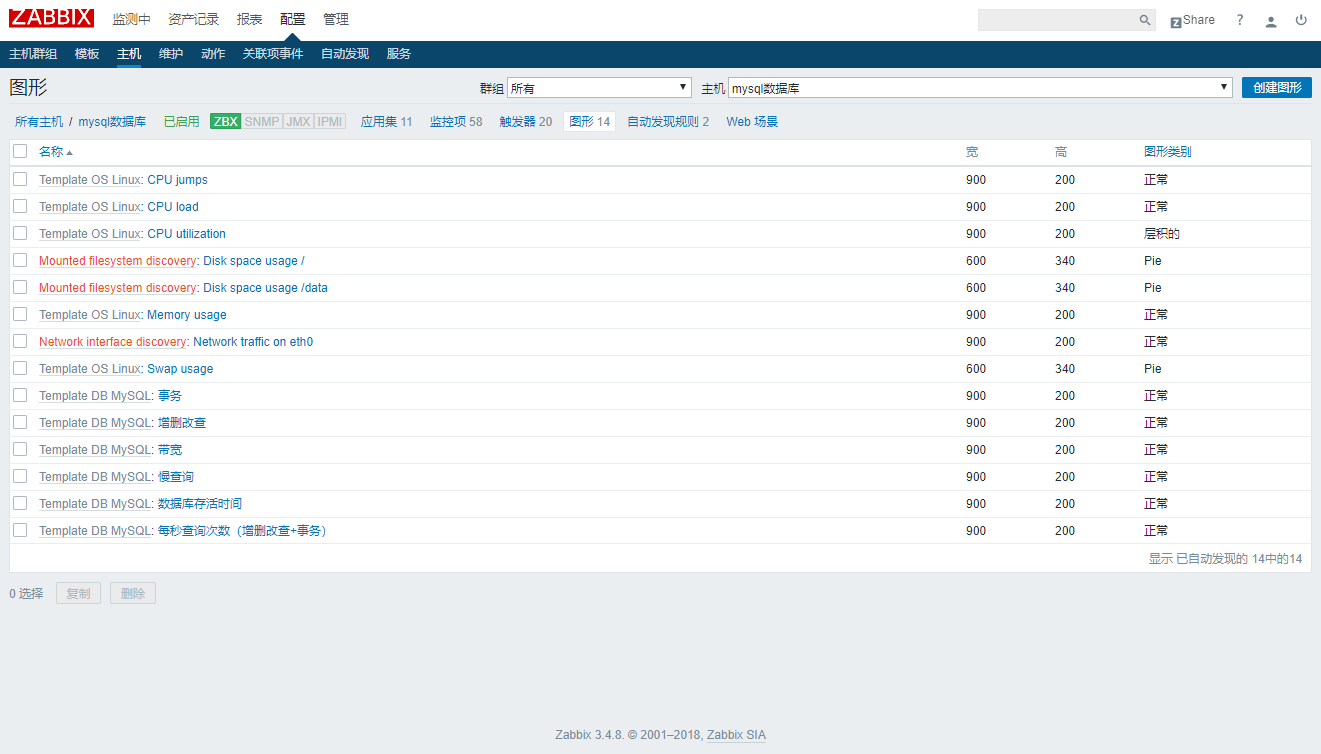Open the 配置 top menu
Viewport: 1321px width, 754px height.
coord(293,20)
